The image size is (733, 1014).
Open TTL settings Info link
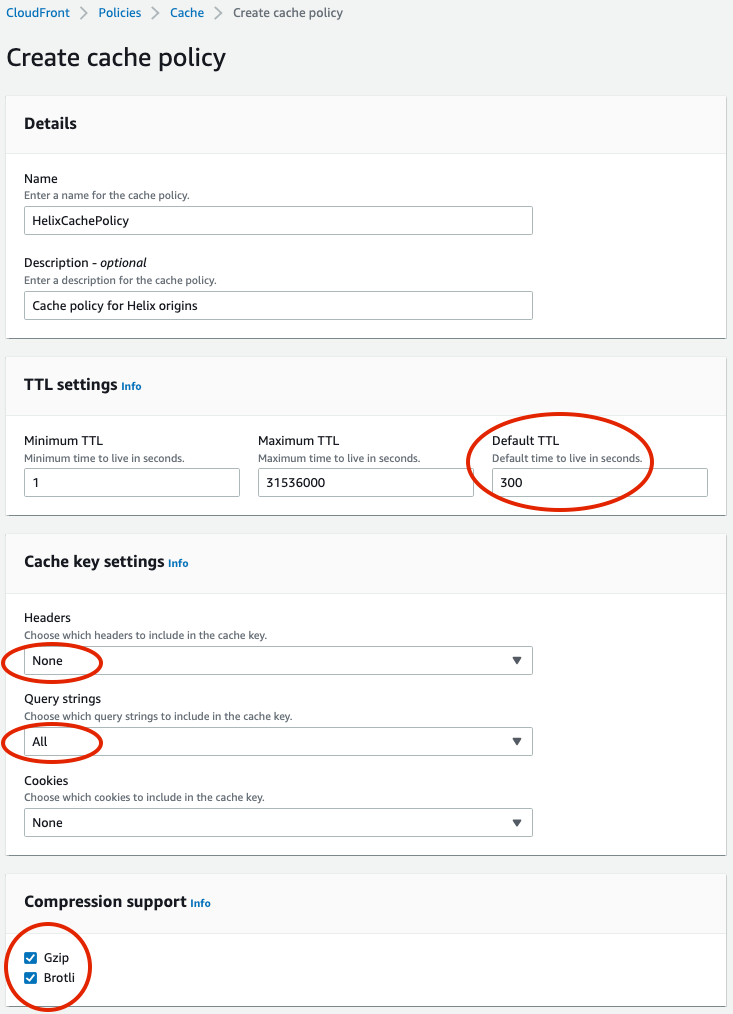pos(131,386)
